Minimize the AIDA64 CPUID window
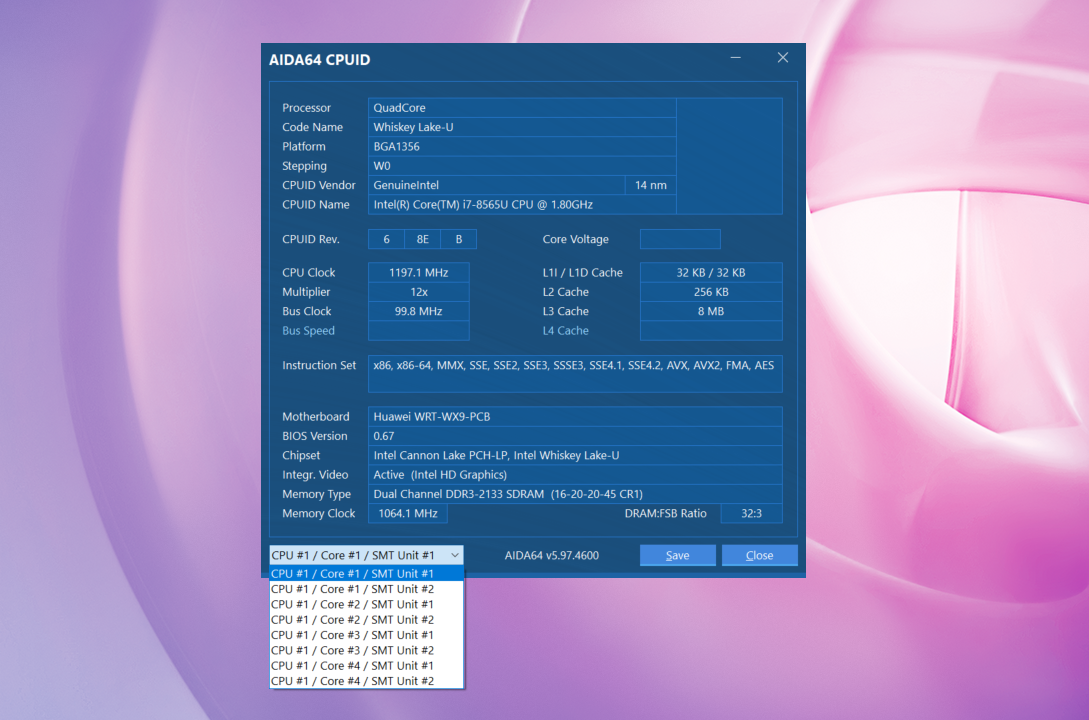The width and height of the screenshot is (1089, 720). pyautogui.click(x=735, y=58)
